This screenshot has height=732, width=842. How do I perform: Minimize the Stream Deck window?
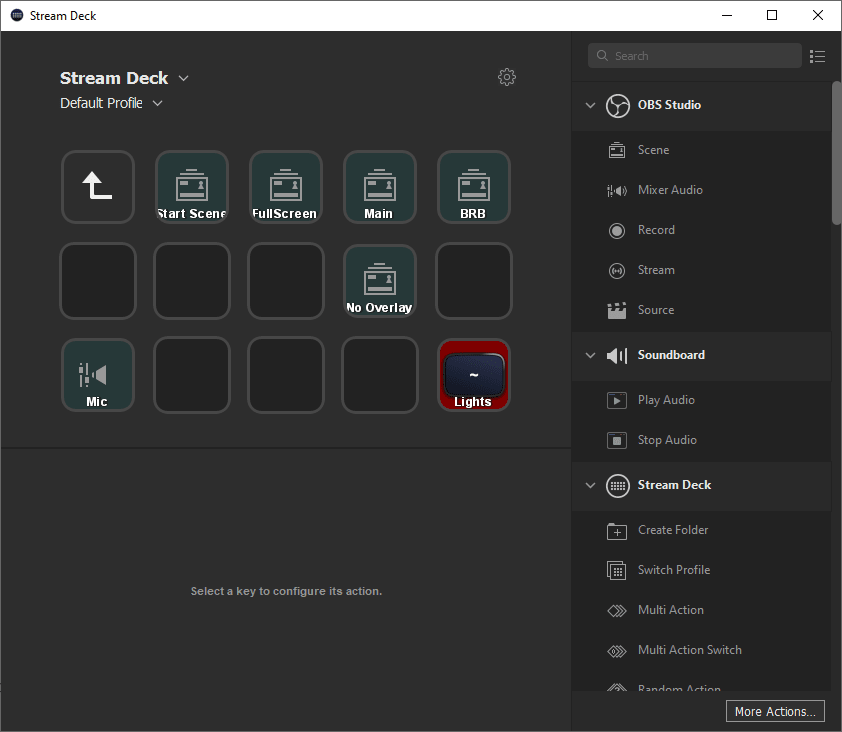727,15
